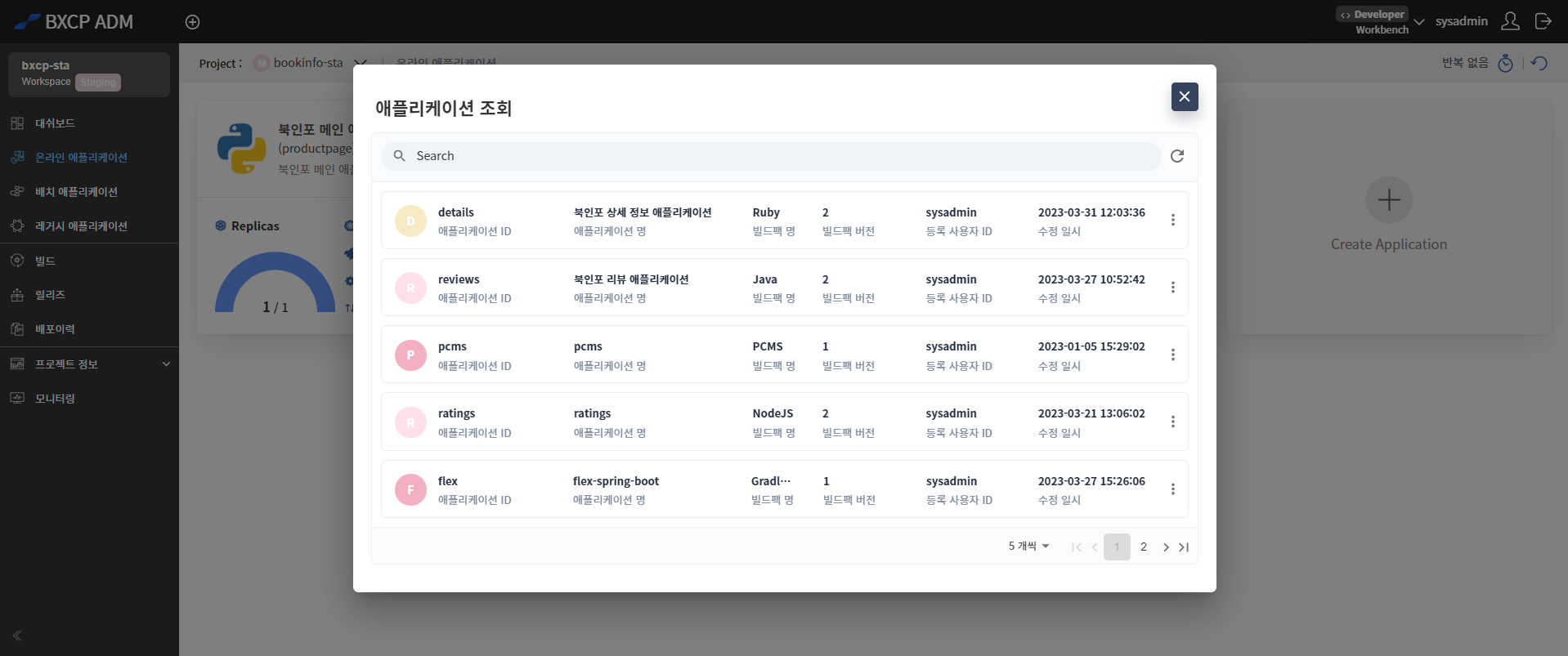Click the bxcp-sta workspace card
Image resolution: width=1568 pixels, height=656 pixels.
(89, 74)
